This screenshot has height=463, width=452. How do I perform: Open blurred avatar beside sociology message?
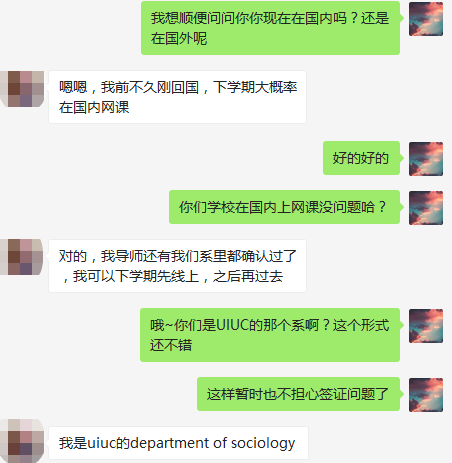[22, 441]
